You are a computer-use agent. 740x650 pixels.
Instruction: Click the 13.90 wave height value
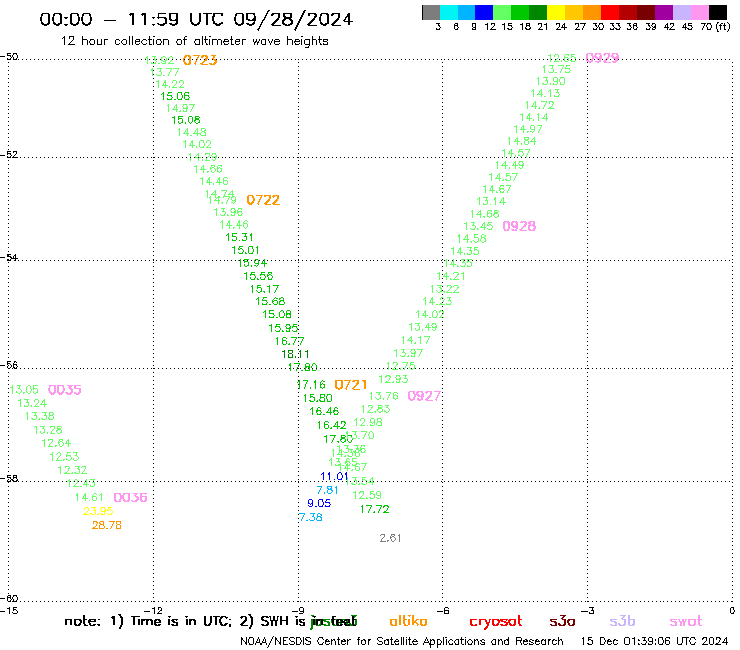[550, 81]
